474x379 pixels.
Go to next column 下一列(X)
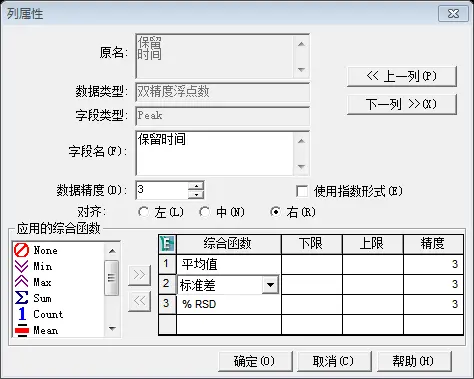402,104
